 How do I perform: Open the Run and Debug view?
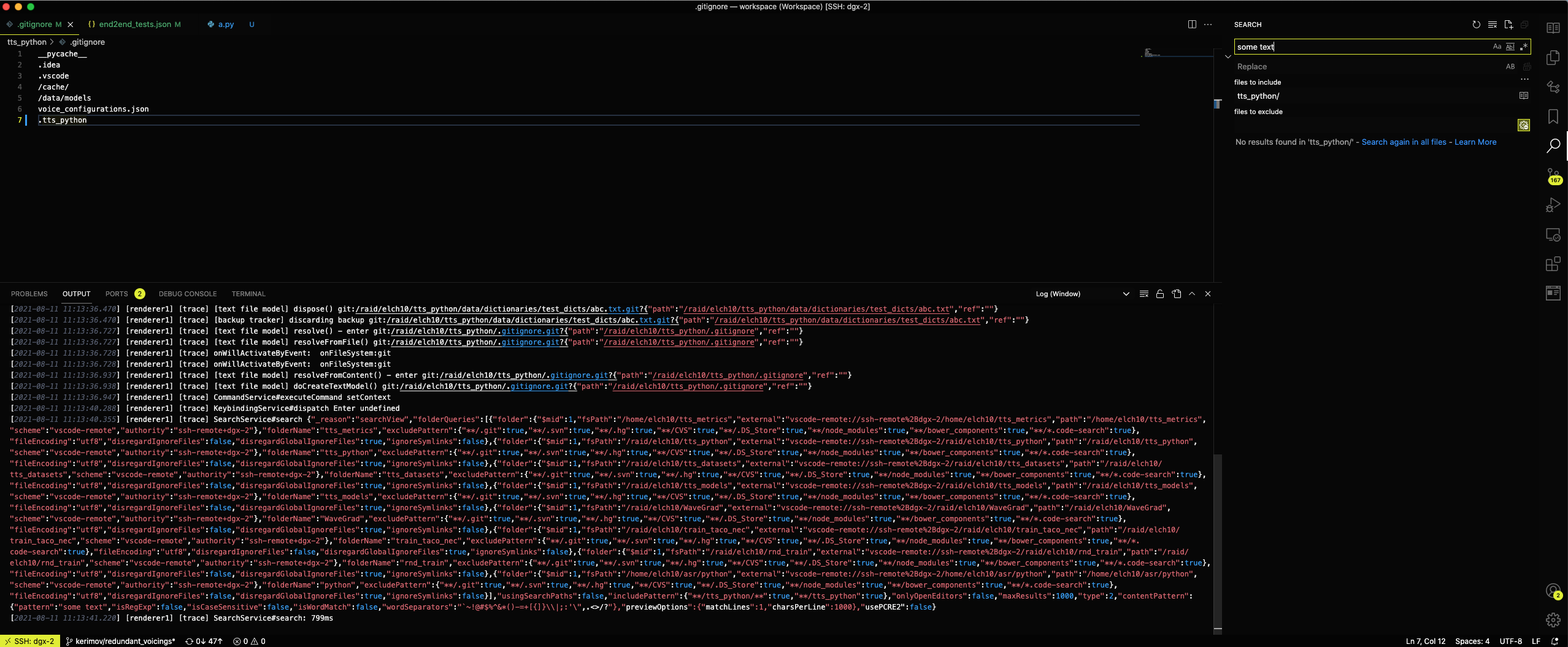point(1553,205)
